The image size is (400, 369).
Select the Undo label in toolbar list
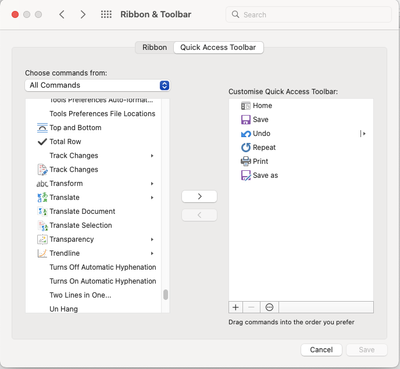[261, 134]
